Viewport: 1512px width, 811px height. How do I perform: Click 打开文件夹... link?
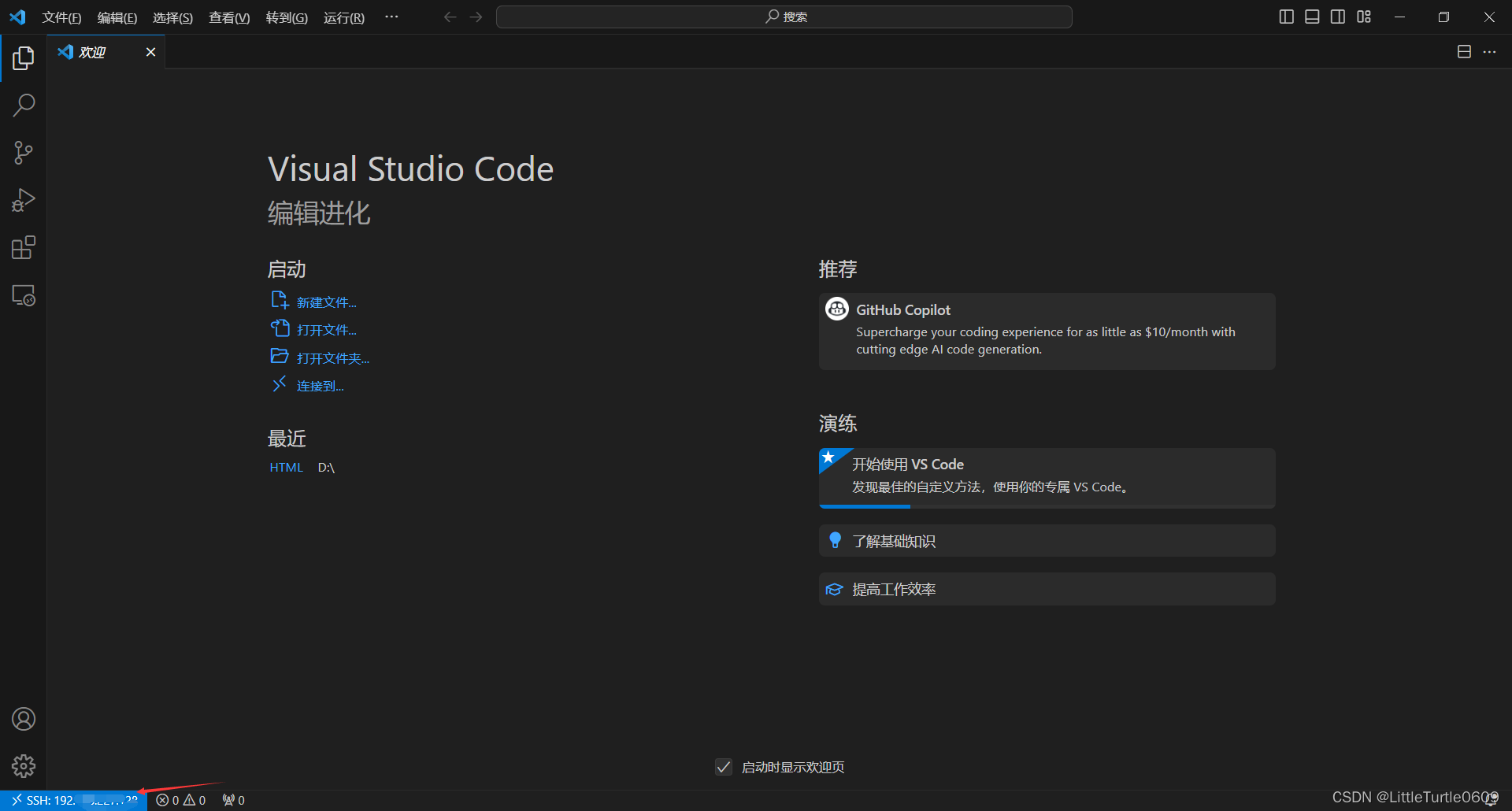click(332, 358)
